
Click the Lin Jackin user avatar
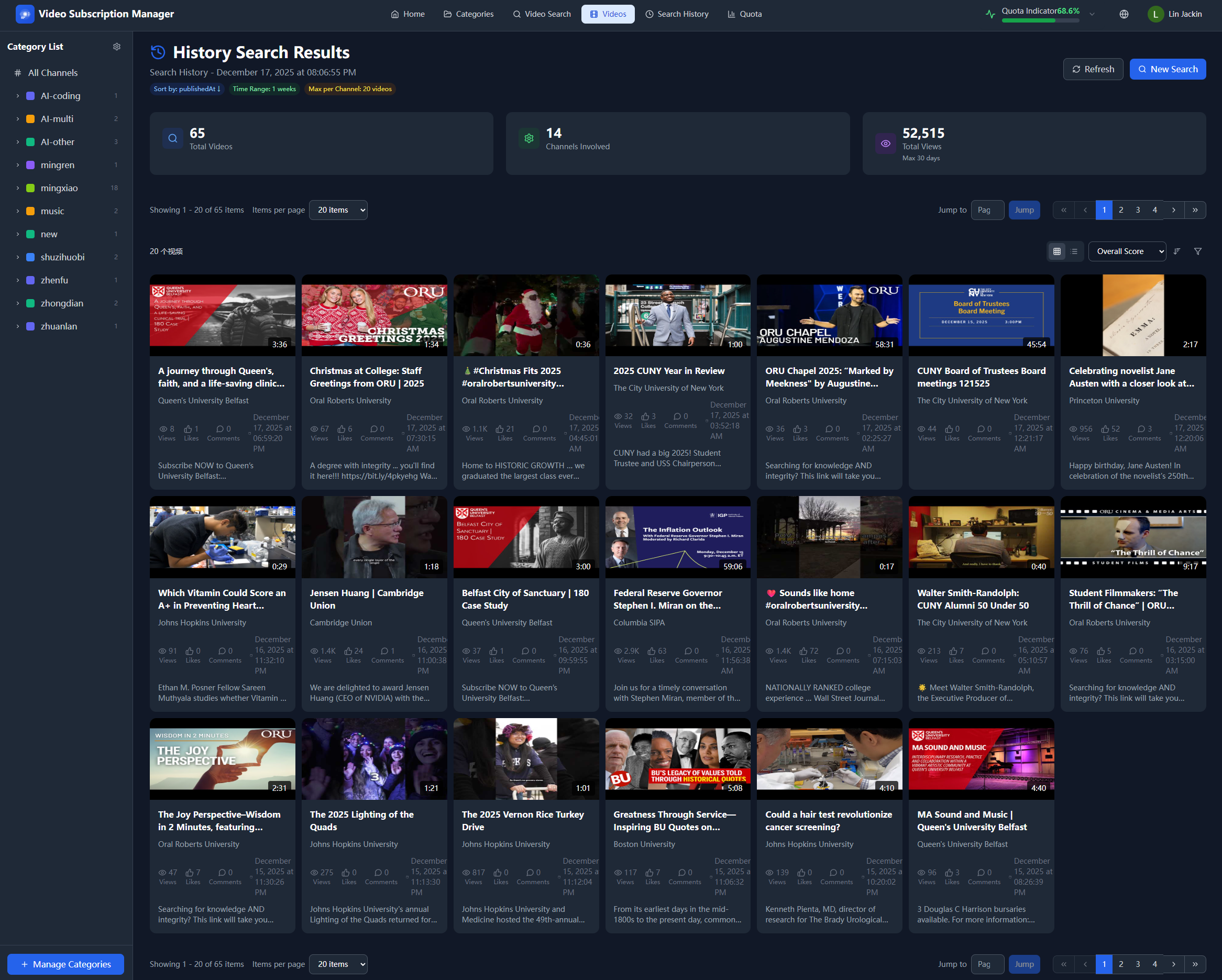click(1155, 14)
